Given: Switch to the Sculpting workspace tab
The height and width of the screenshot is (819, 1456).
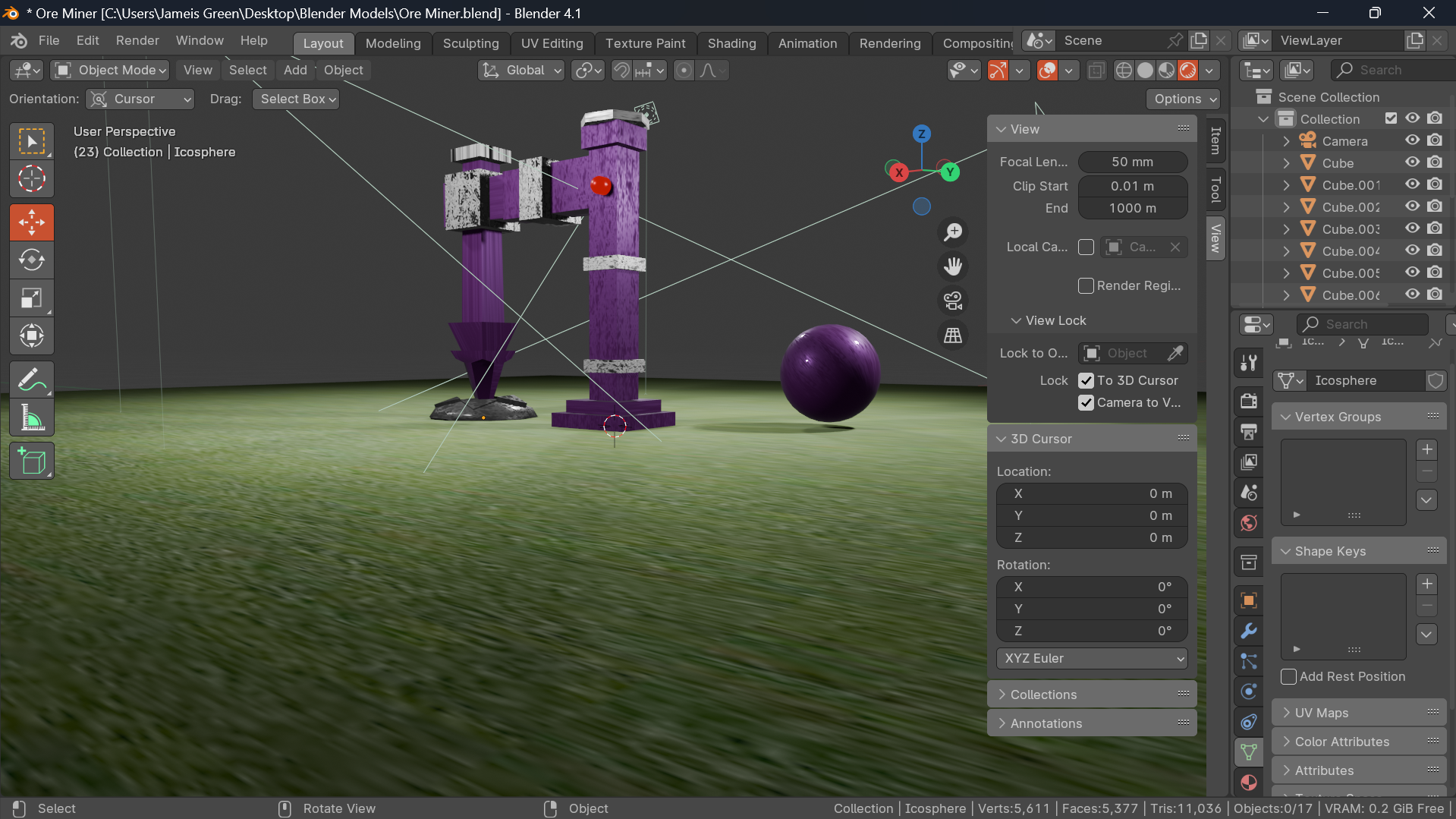Looking at the screenshot, I should coord(471,43).
